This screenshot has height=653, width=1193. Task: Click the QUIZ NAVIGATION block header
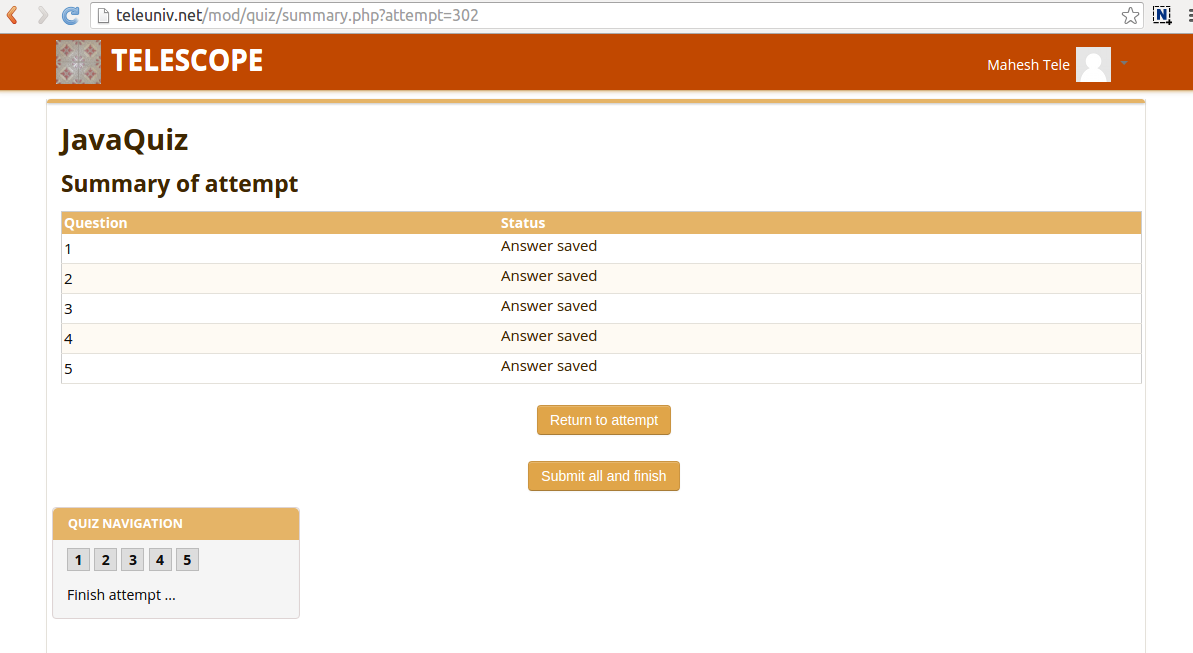(176, 524)
